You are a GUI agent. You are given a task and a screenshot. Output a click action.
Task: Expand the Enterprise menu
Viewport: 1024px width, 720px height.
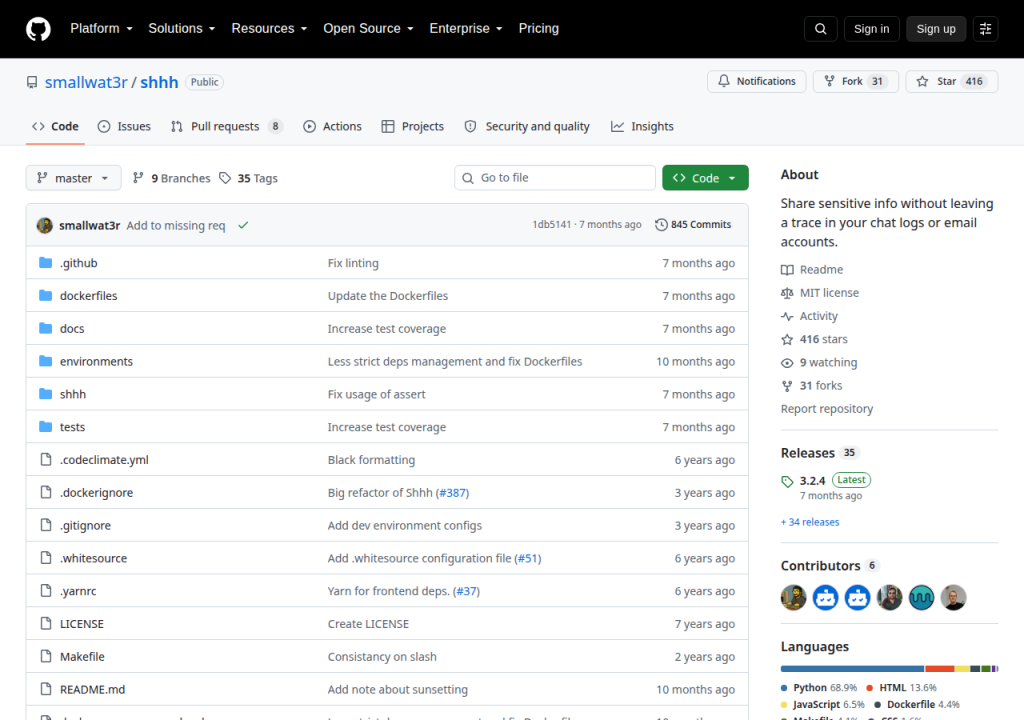[x=466, y=29]
